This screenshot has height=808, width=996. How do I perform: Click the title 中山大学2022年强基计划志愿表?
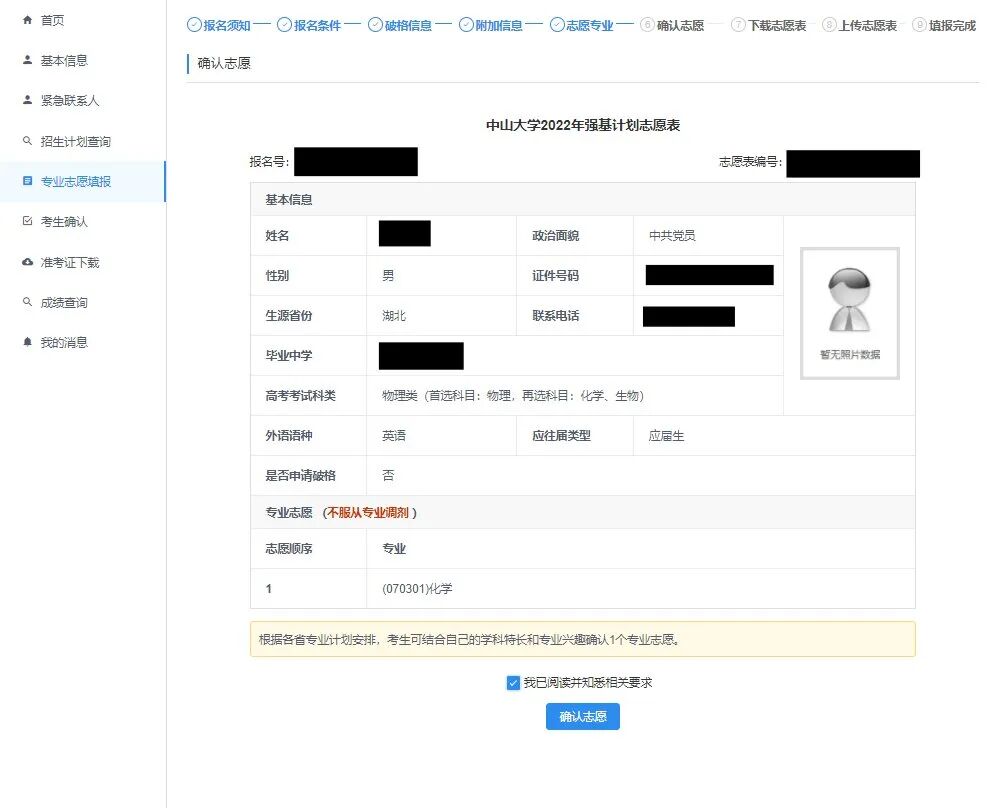[583, 125]
